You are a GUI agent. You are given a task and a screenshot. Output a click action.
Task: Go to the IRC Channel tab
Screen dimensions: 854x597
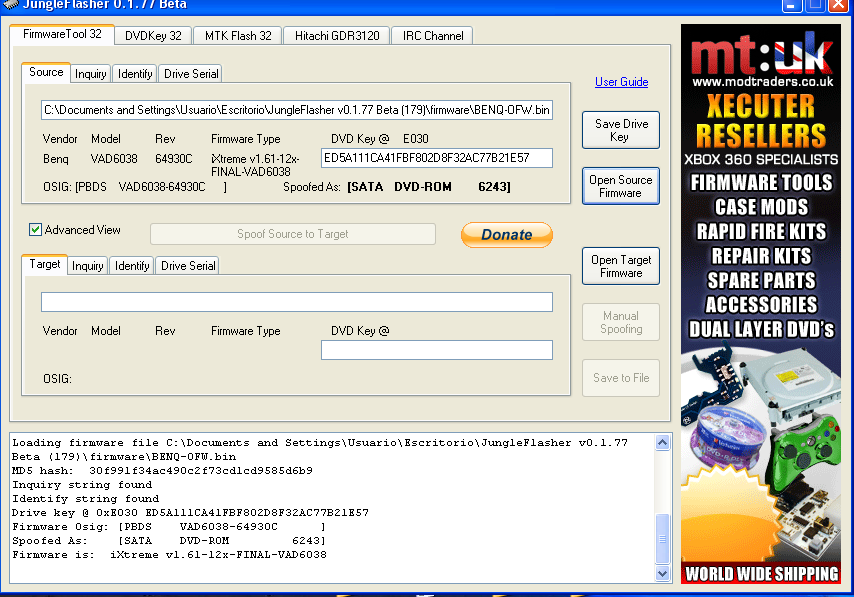[432, 36]
